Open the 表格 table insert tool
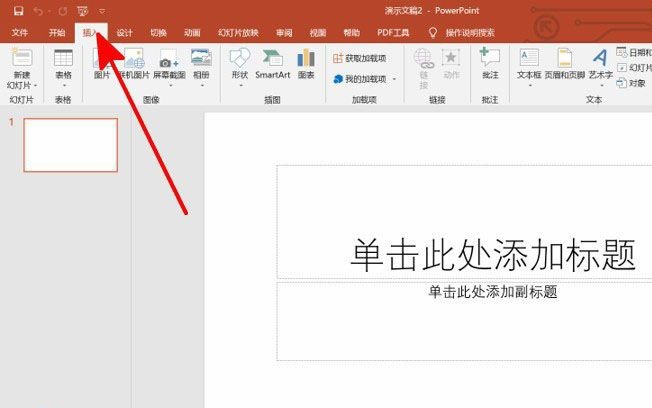652x408 pixels. tap(63, 66)
